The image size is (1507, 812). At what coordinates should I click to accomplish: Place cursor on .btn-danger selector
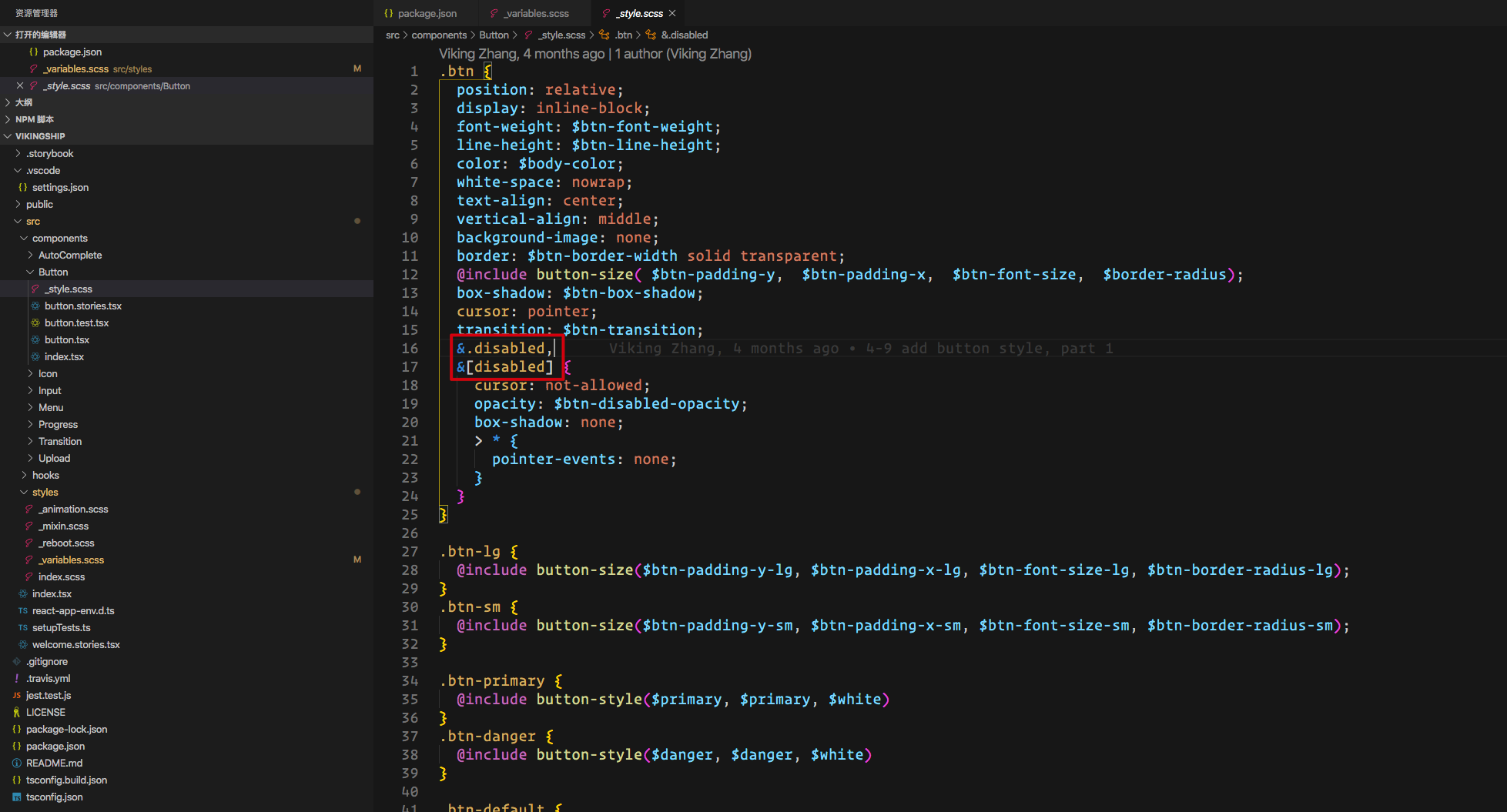(x=487, y=736)
